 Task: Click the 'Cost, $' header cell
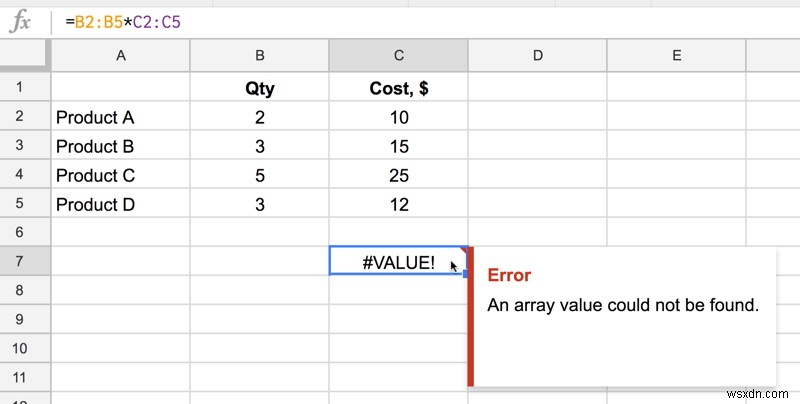point(398,87)
